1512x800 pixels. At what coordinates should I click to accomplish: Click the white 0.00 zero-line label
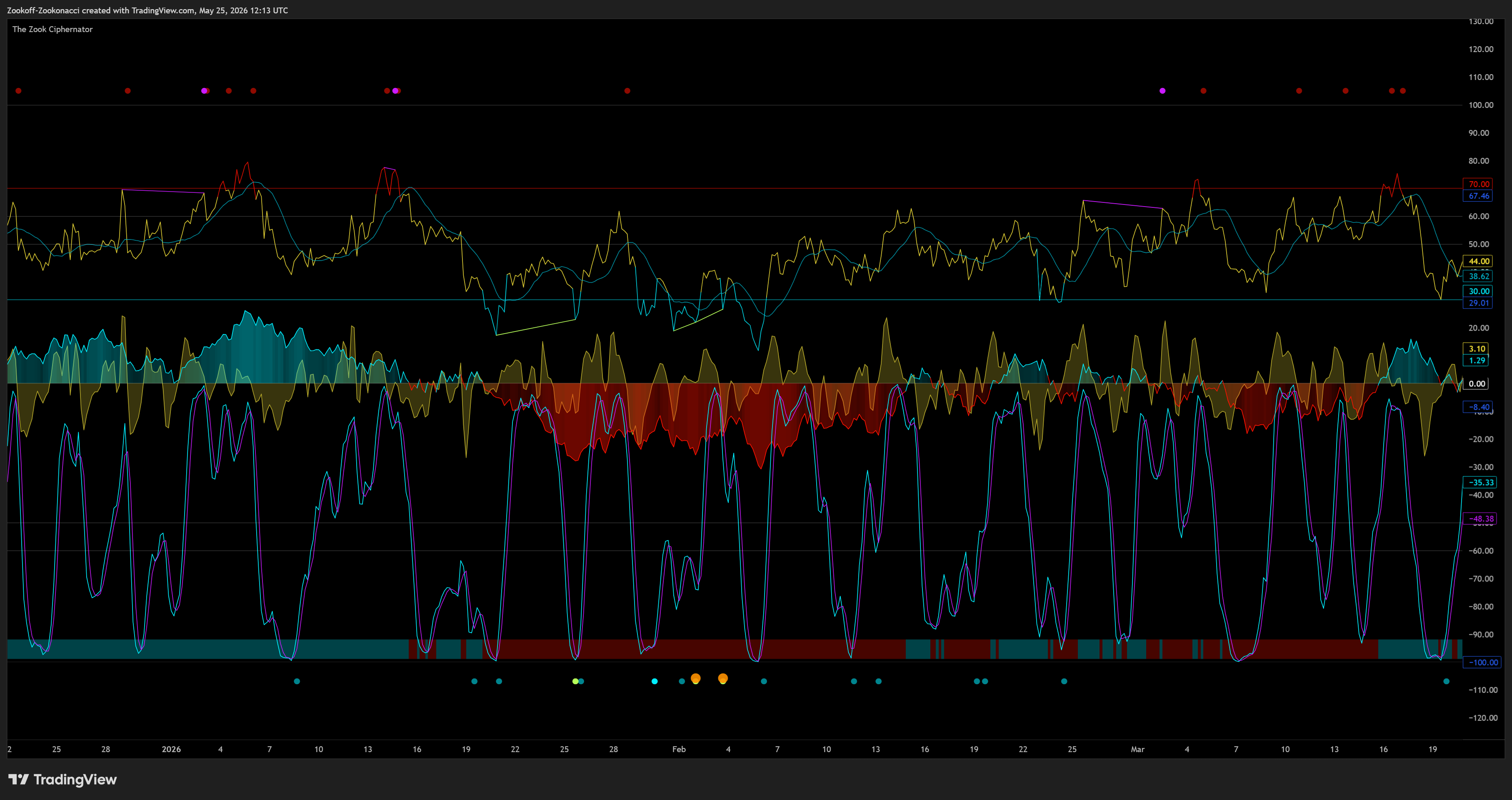1477,384
